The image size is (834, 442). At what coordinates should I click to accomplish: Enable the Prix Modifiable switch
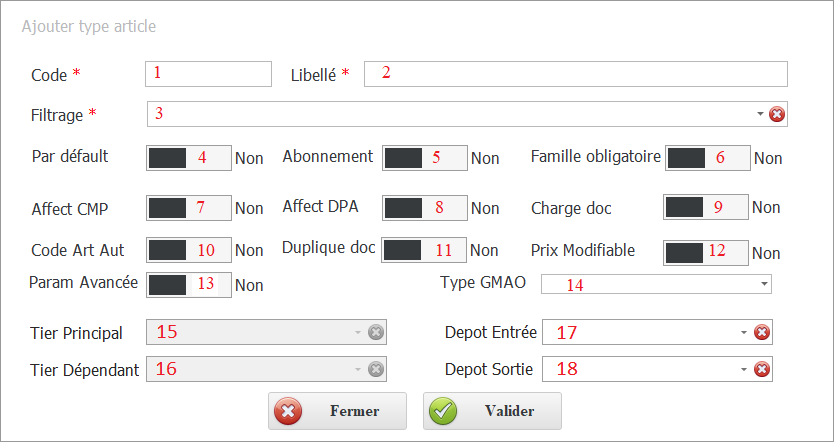[706, 252]
